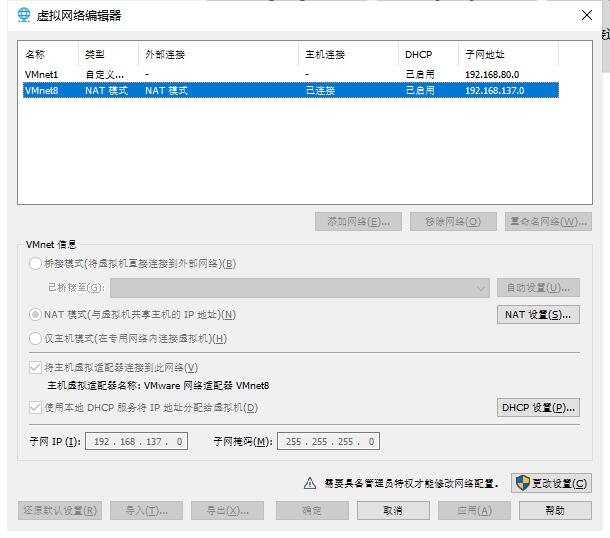Image resolution: width=610 pixels, height=538 pixels.
Task: Open NAT 设置 dialog
Action: (538, 314)
